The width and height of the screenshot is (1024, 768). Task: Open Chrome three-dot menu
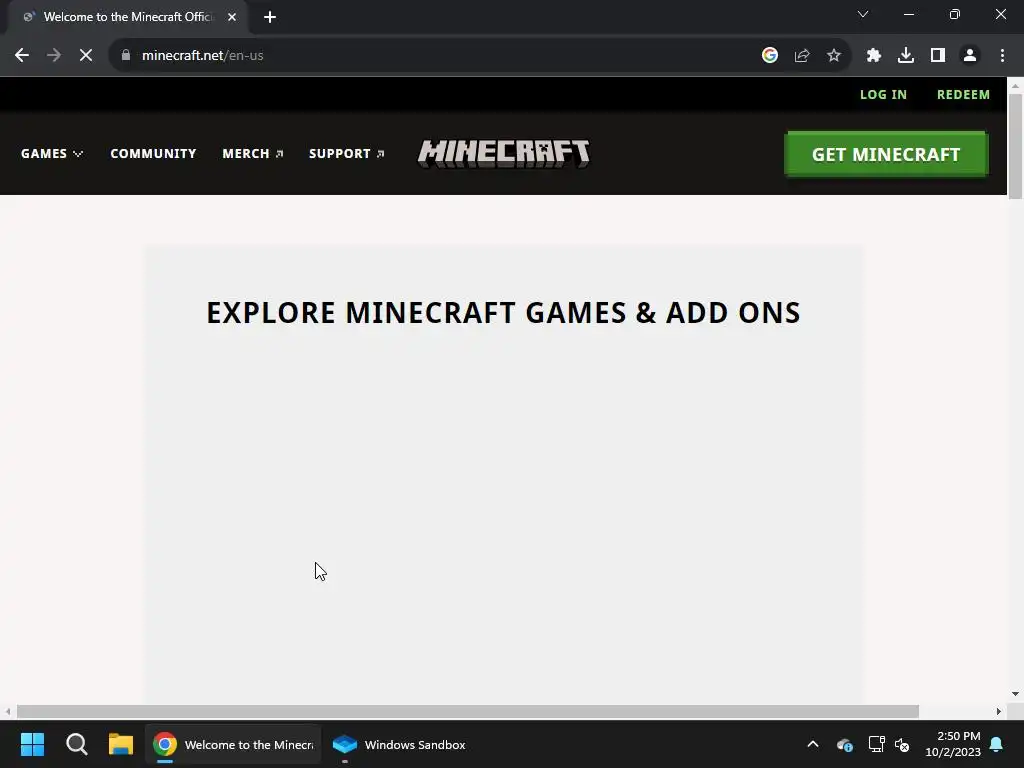click(1002, 56)
